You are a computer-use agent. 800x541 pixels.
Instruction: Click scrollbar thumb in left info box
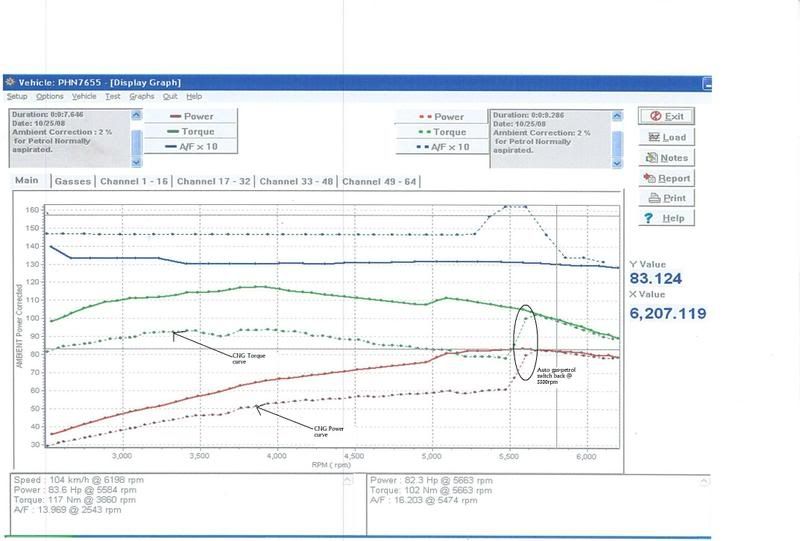click(x=136, y=142)
